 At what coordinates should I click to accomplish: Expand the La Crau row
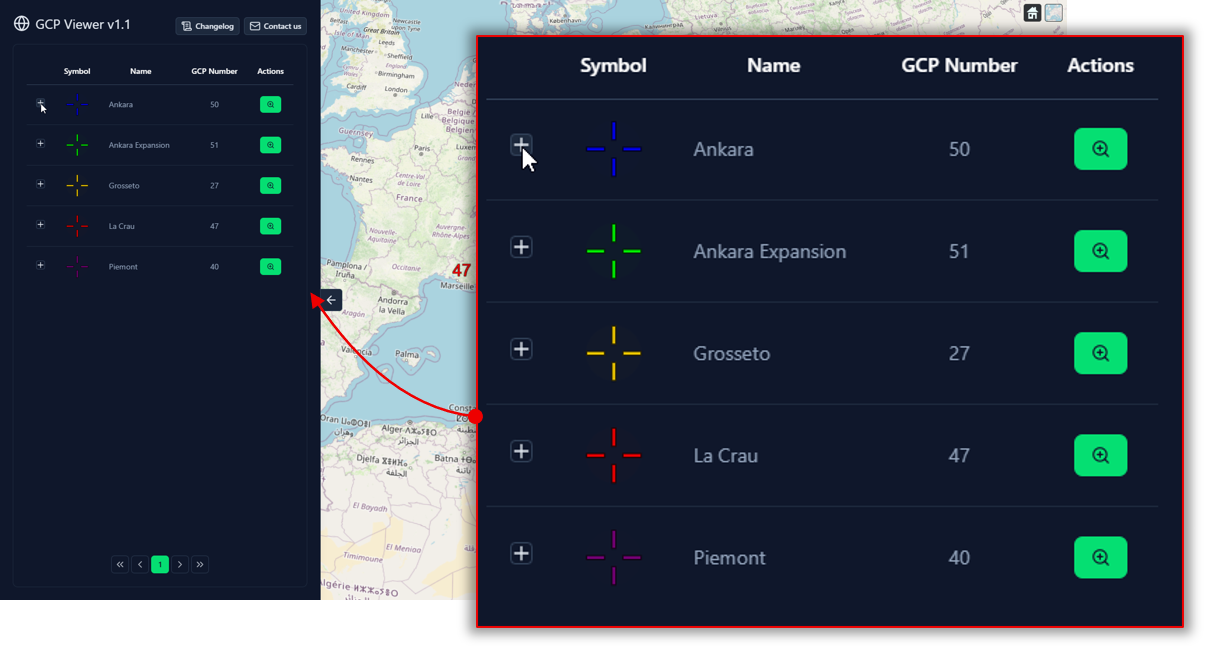pos(40,225)
